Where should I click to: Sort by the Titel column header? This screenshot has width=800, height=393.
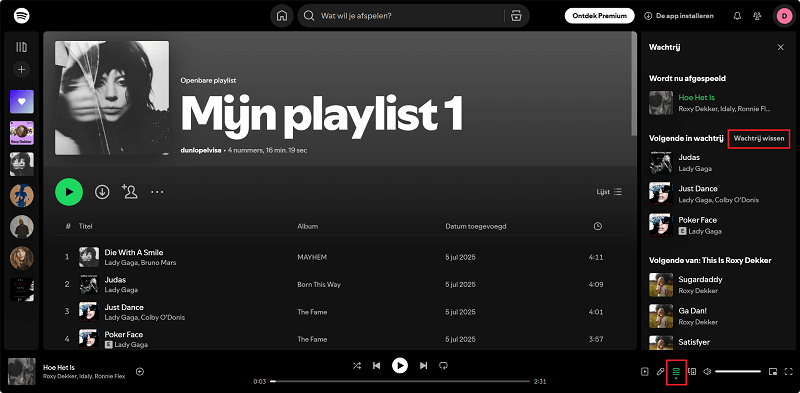[85, 226]
